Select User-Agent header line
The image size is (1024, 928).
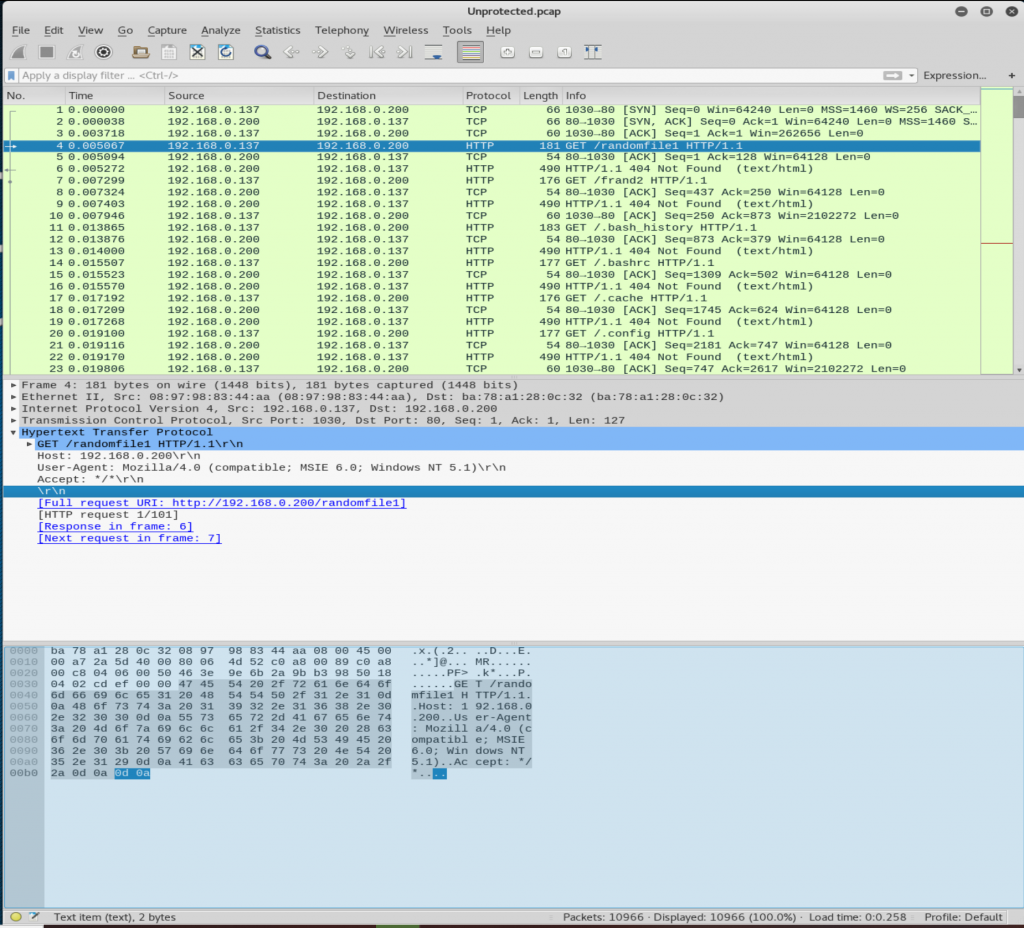pyautogui.click(x=271, y=468)
